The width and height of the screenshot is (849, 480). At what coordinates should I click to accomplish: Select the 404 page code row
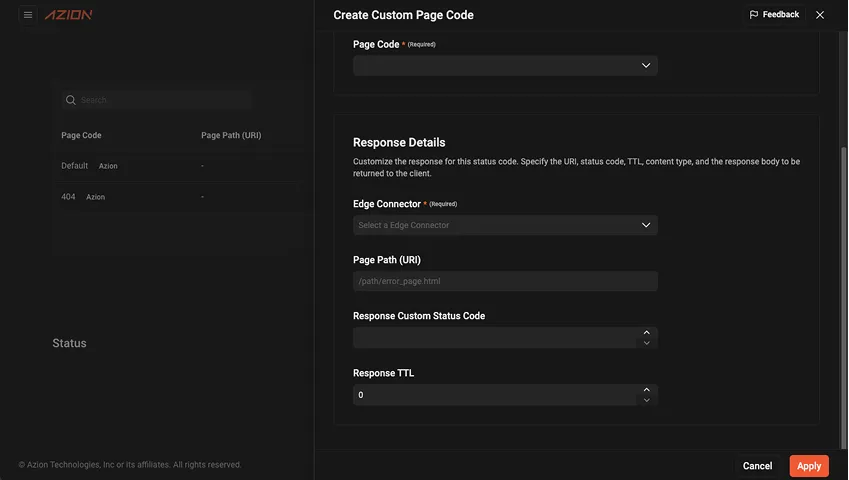point(68,197)
